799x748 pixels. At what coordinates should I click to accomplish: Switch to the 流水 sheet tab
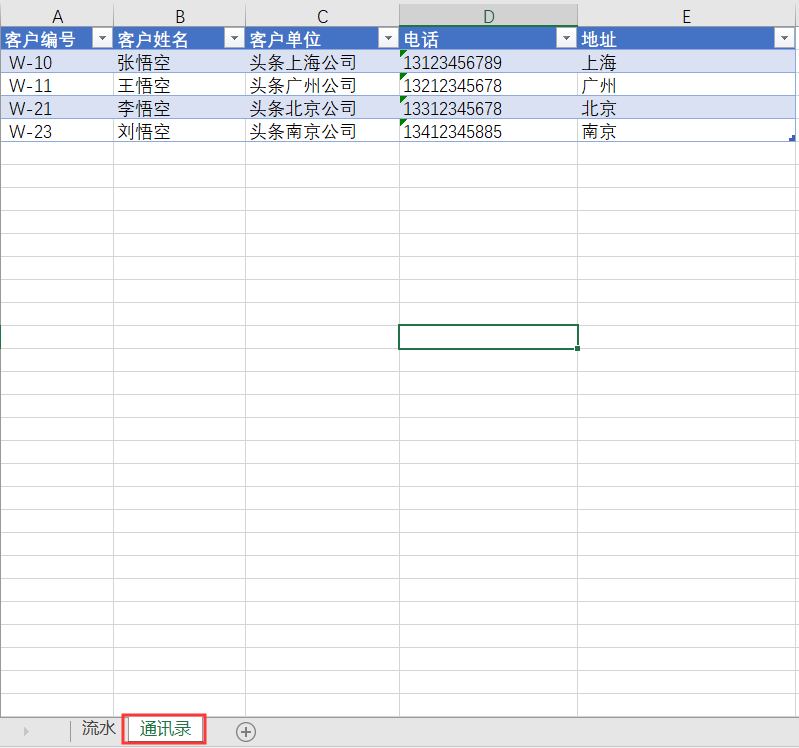tap(98, 728)
